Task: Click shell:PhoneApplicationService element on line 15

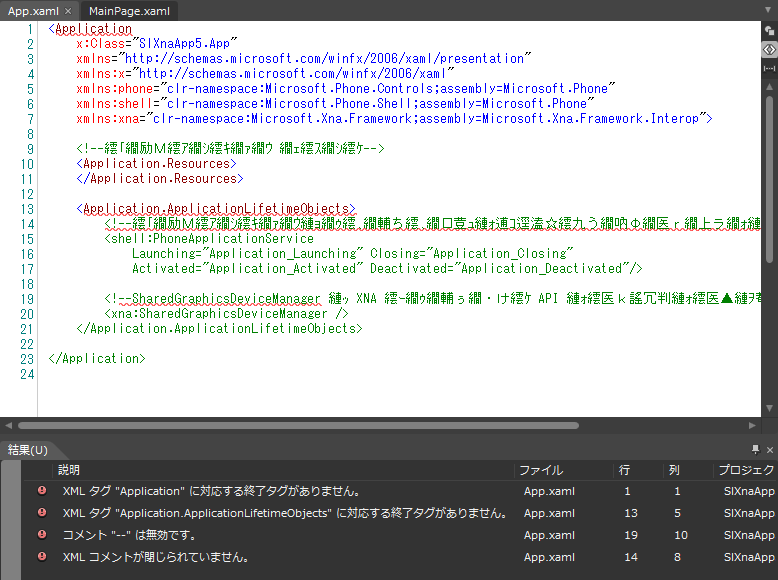Action: click(209, 239)
